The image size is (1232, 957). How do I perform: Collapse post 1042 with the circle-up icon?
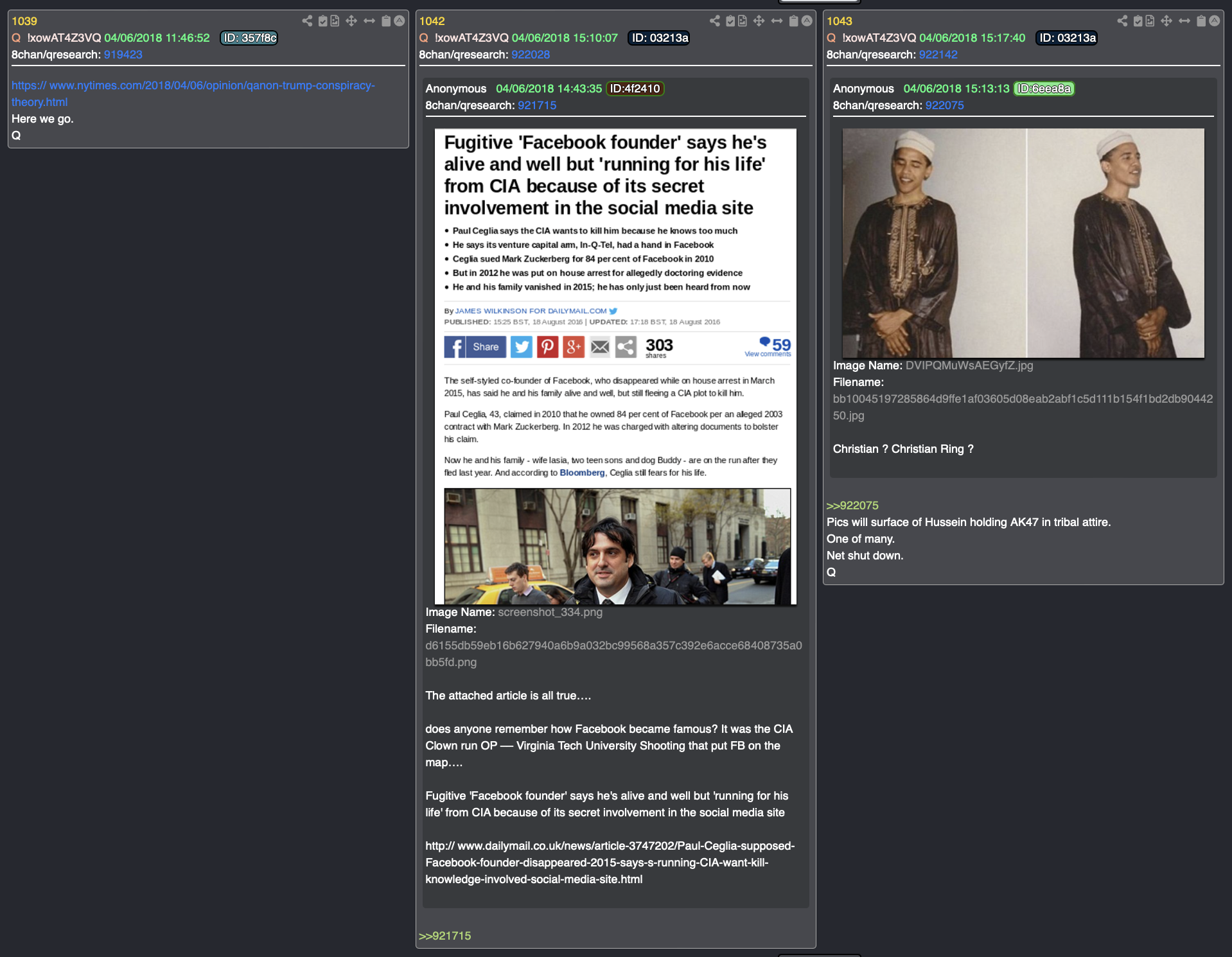pyautogui.click(x=807, y=21)
